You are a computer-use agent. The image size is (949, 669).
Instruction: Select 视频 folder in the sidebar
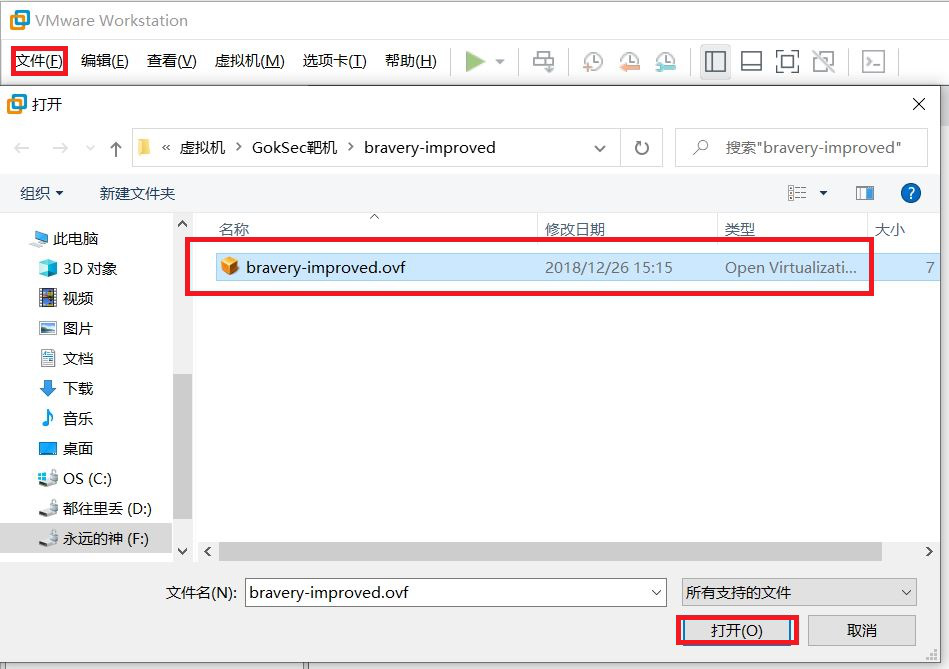[77, 298]
